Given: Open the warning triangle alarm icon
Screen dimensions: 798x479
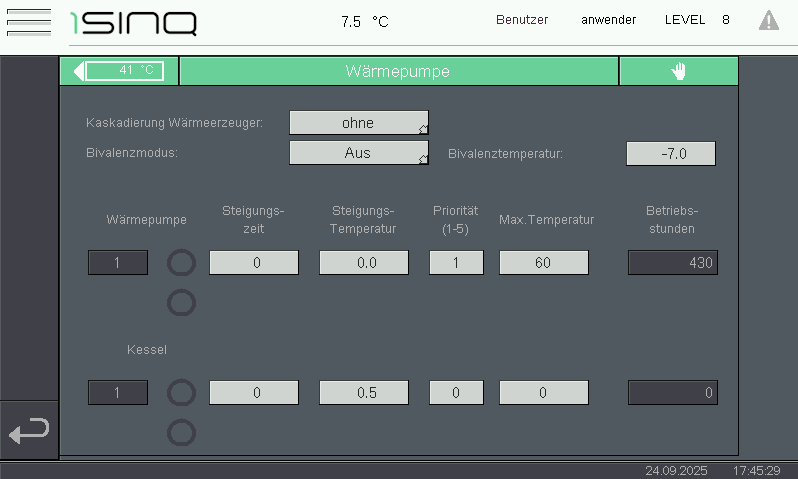Looking at the screenshot, I should (768, 20).
